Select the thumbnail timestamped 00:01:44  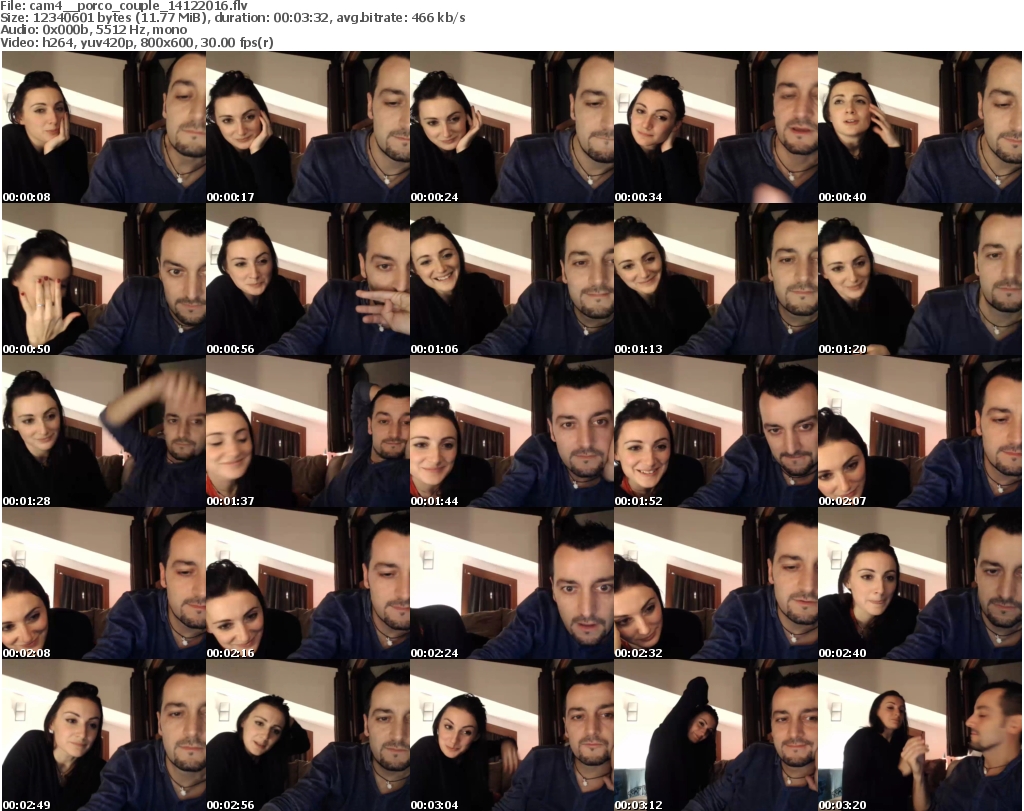pyautogui.click(x=511, y=432)
